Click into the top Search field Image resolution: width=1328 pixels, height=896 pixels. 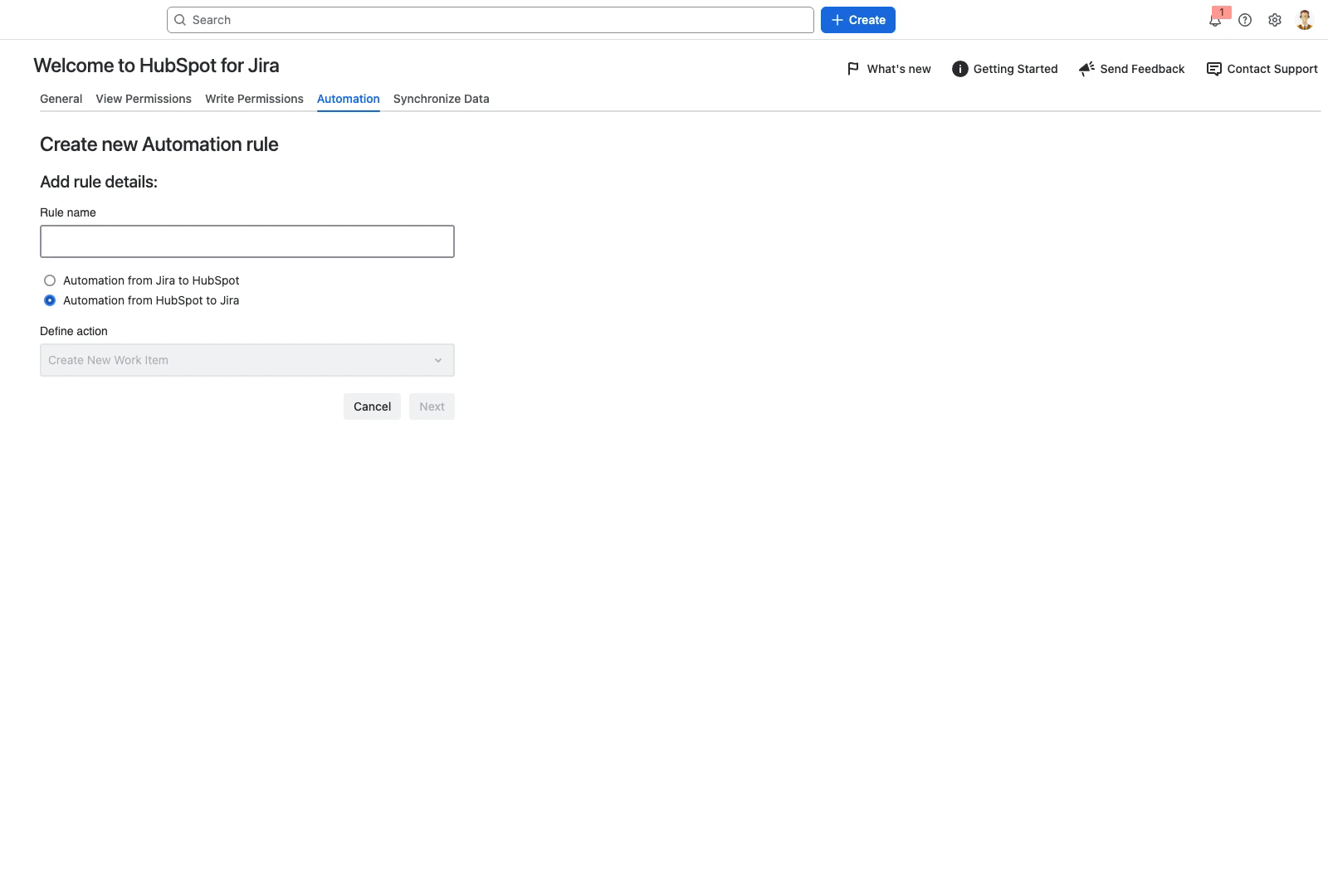pos(491,20)
